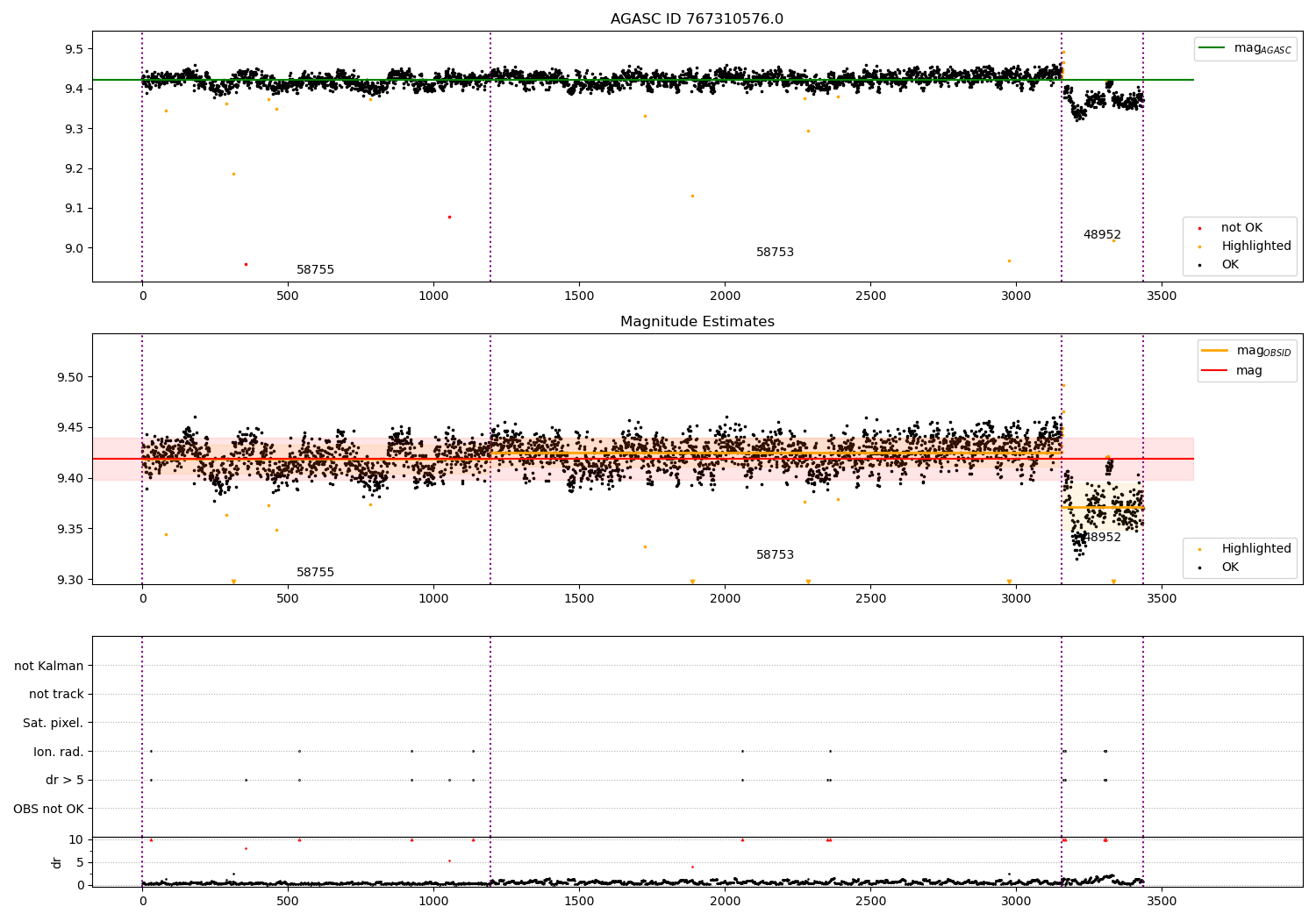Image resolution: width=1316 pixels, height=921 pixels.
Task: Click the "not Kalman" row label
Action: pos(49,666)
